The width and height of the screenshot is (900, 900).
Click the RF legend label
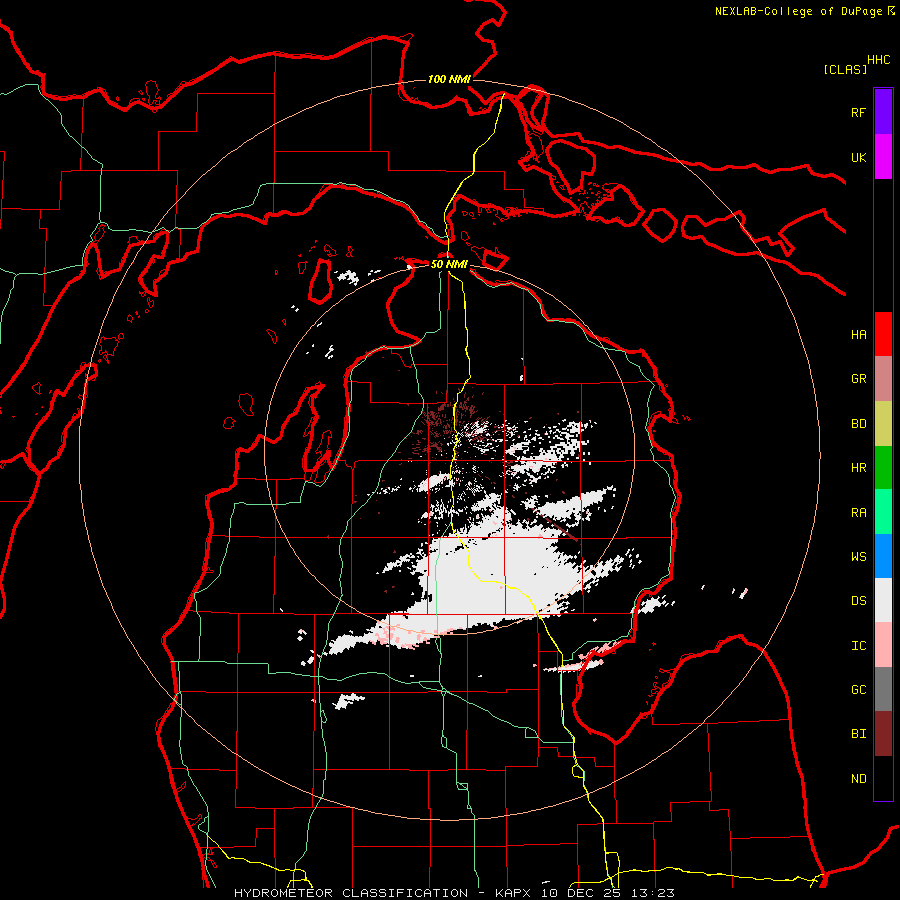[x=858, y=112]
